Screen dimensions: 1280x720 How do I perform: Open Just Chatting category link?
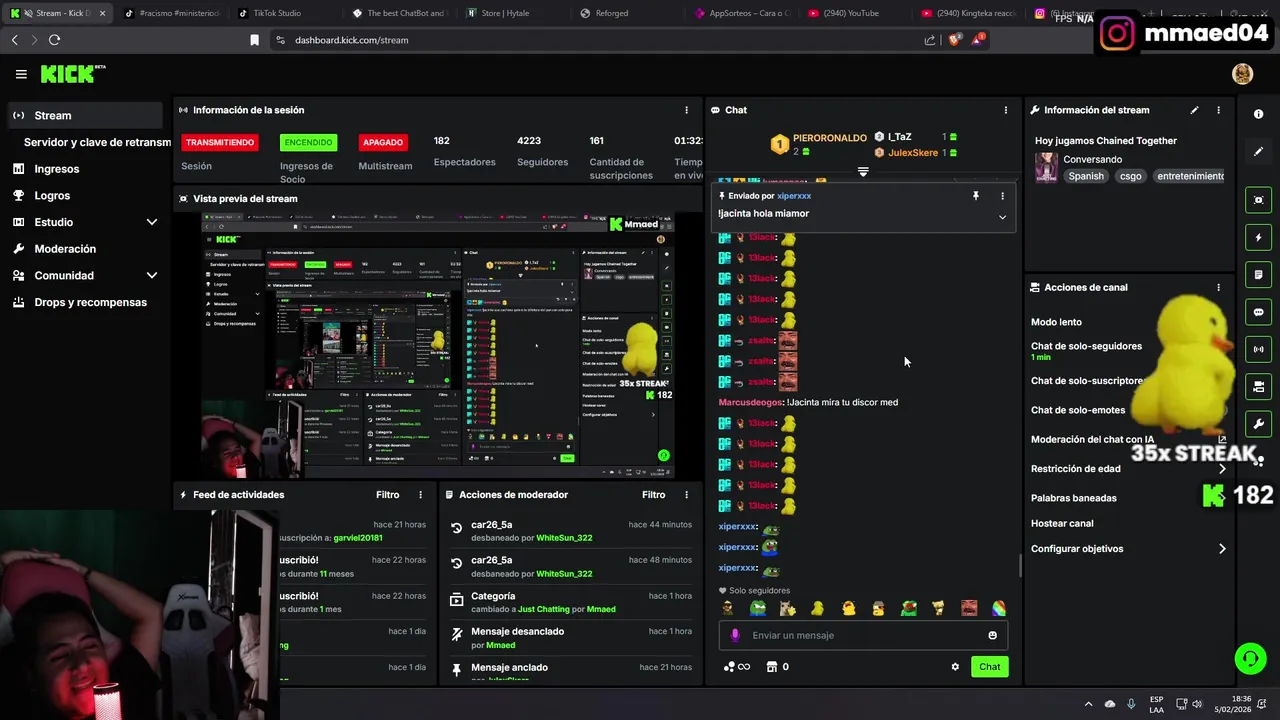(x=544, y=609)
